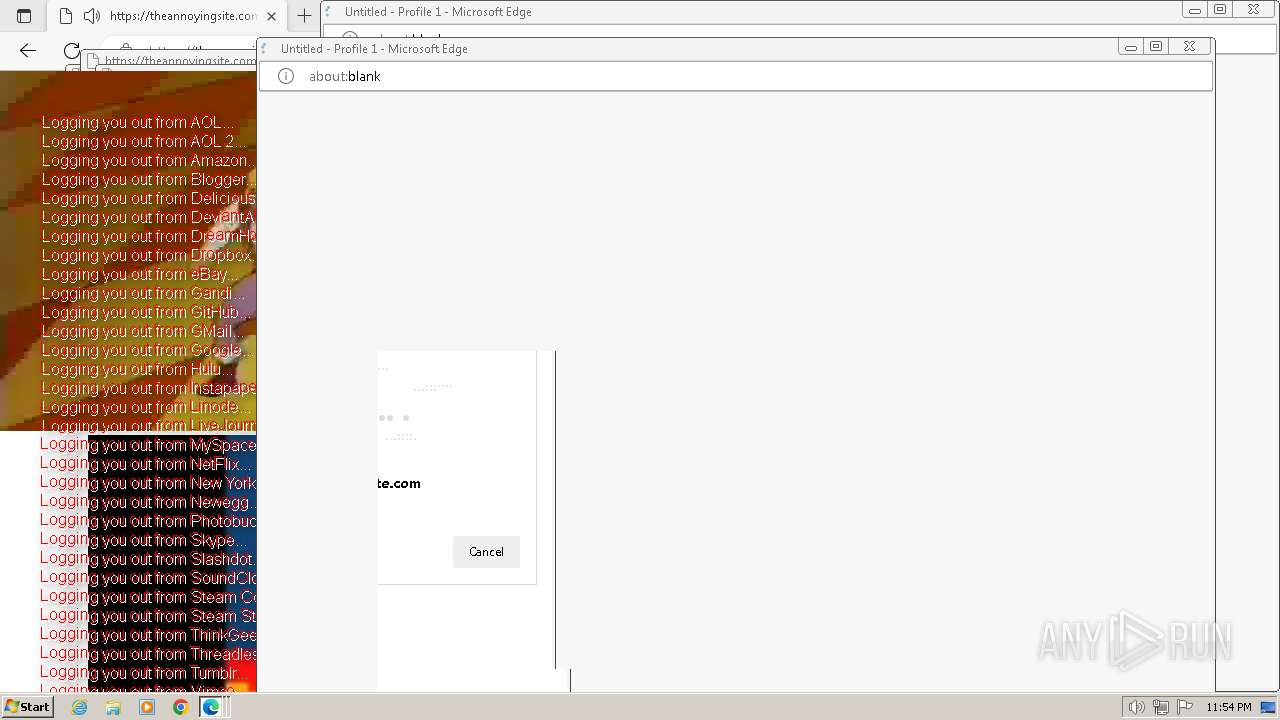The image size is (1280, 720).
Task: Switch to Microsoft Edge in the taskbar
Action: tap(211, 707)
